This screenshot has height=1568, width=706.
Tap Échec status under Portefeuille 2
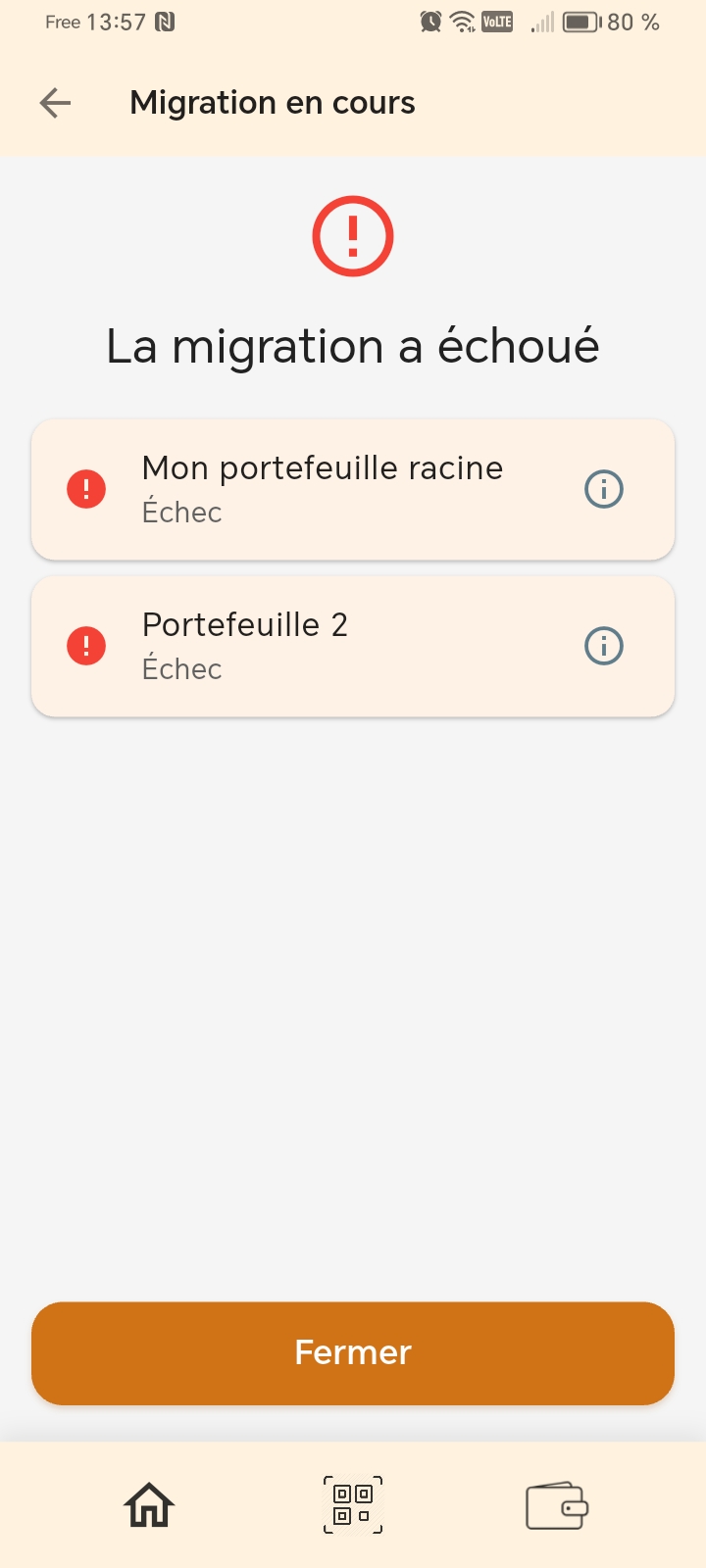point(182,669)
